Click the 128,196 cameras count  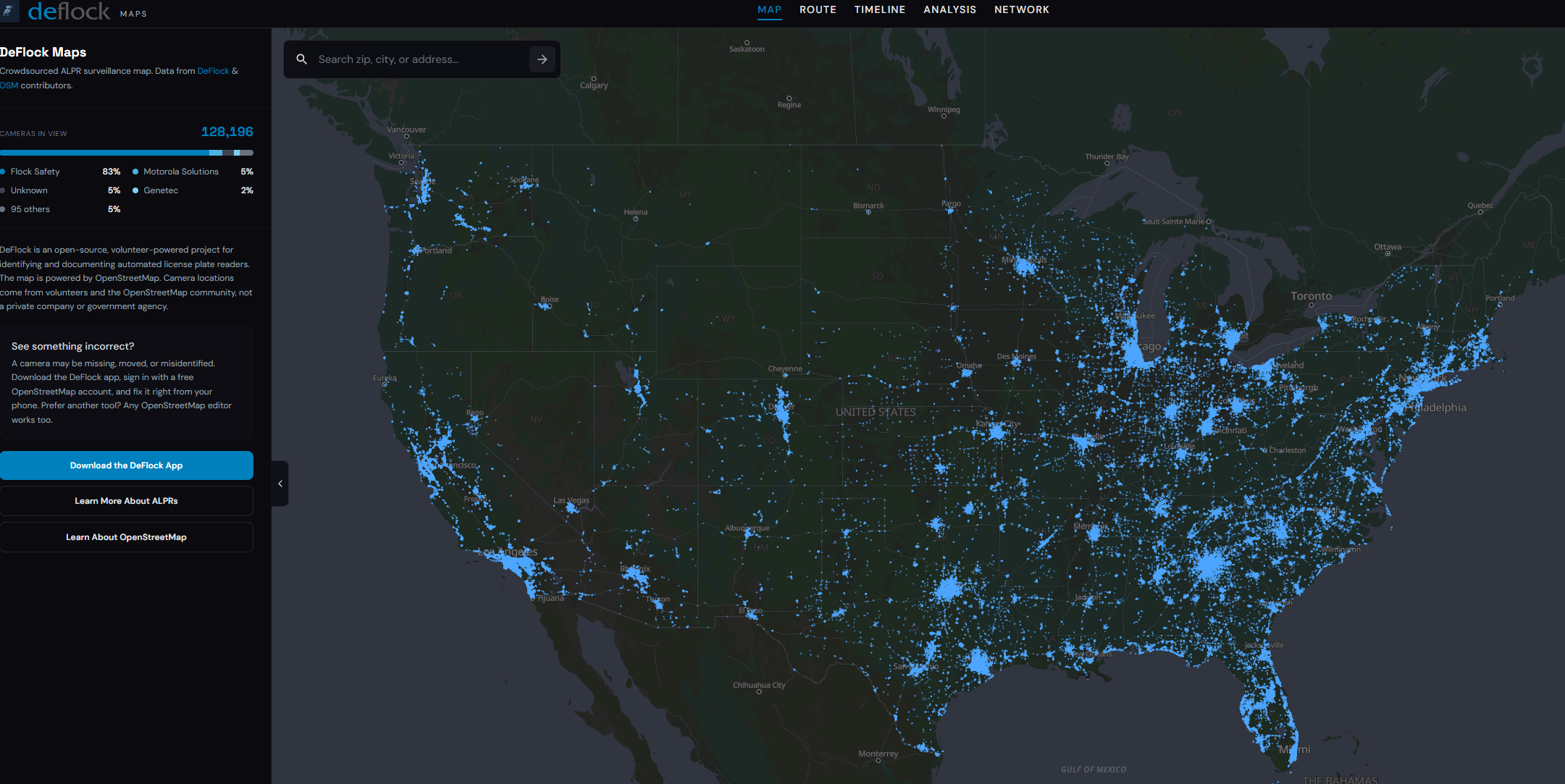coord(227,132)
